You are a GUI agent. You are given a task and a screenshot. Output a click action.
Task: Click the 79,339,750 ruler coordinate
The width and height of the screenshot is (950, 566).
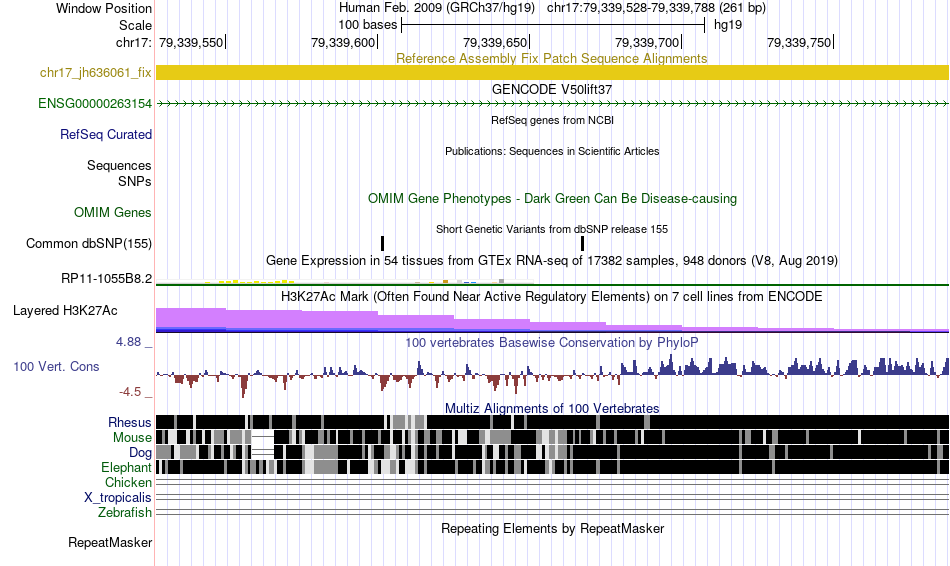point(799,42)
